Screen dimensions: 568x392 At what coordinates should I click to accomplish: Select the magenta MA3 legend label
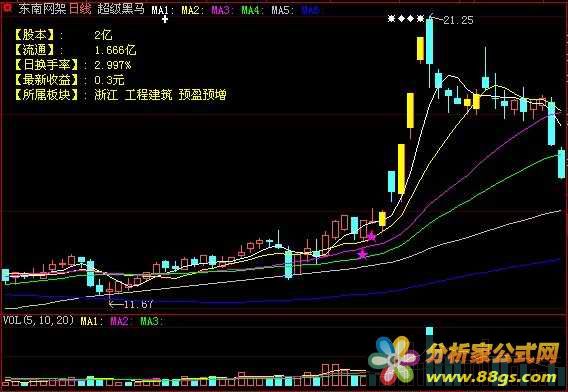click(221, 10)
